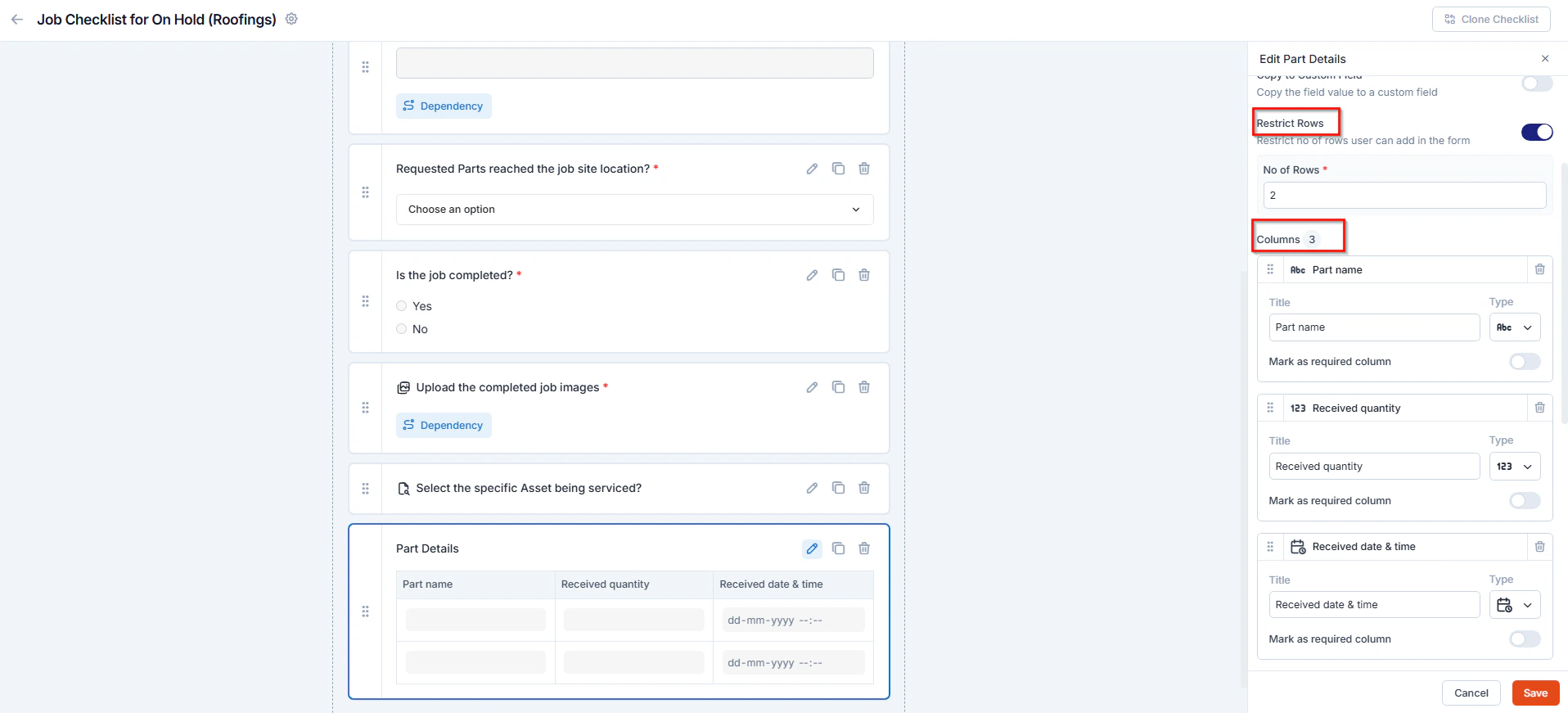Grab drag handle of Received date & time column
Viewport: 1568px width, 713px height.
coord(1270,546)
